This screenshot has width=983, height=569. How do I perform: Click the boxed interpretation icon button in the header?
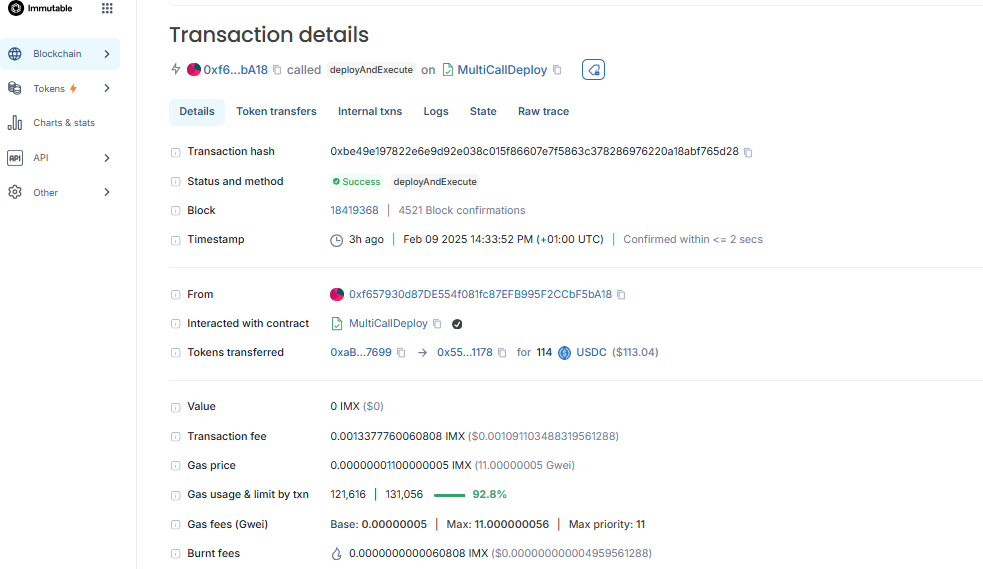pyautogui.click(x=593, y=70)
